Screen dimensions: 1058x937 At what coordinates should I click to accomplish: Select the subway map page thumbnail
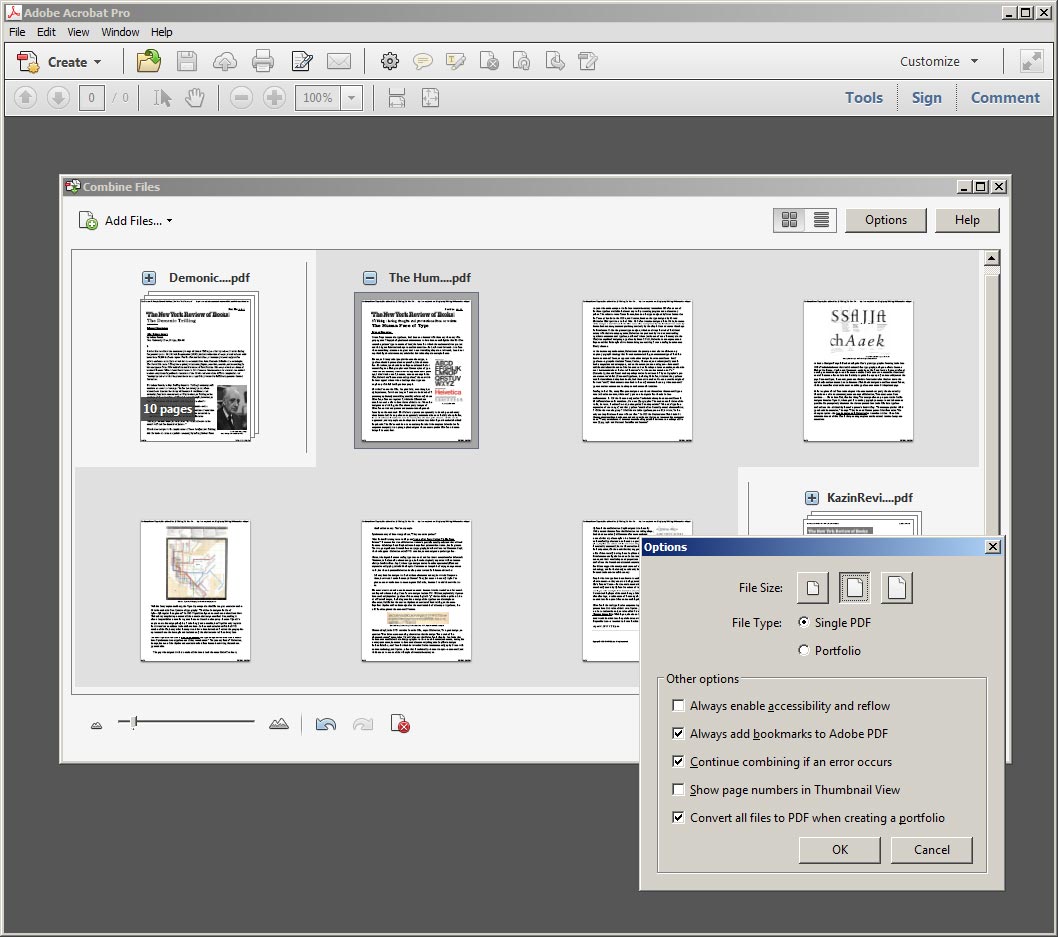[x=195, y=591]
